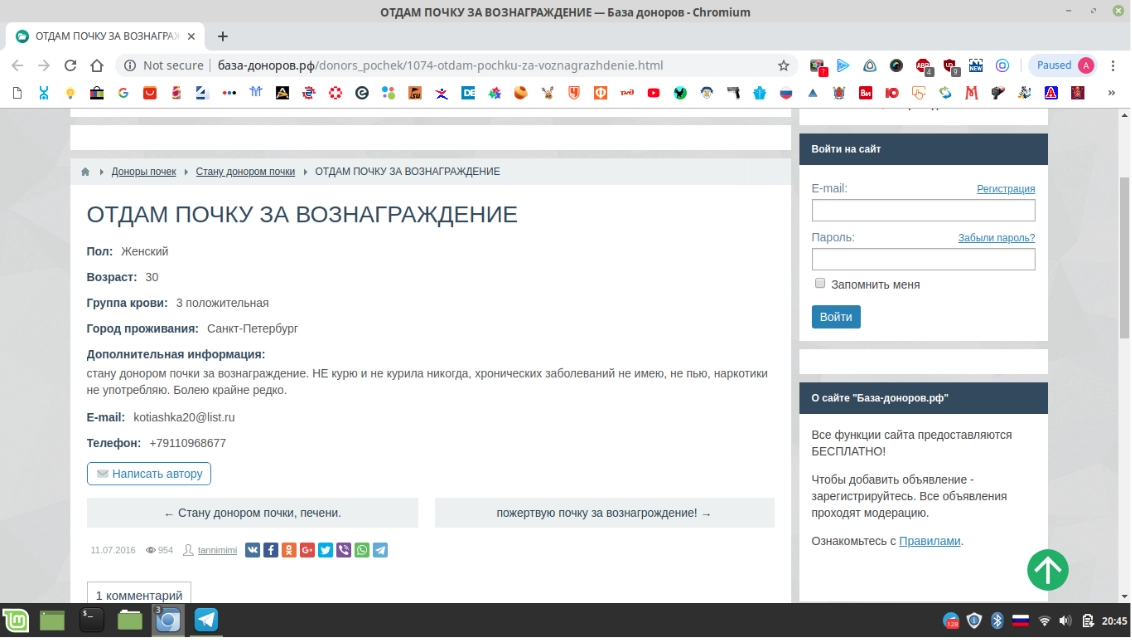Tick the "Запомнить меня" checkbox
1132x640 pixels.
click(x=820, y=284)
